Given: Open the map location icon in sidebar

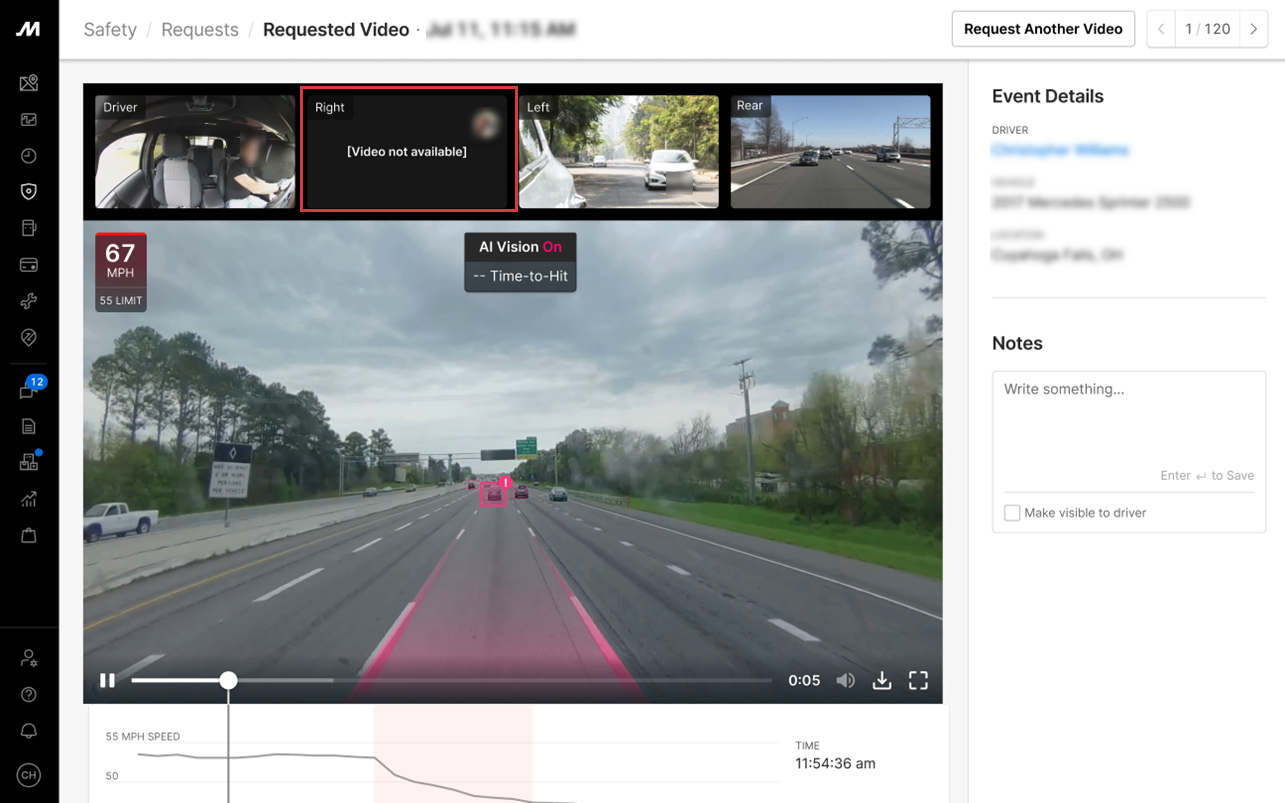Looking at the screenshot, I should (29, 83).
